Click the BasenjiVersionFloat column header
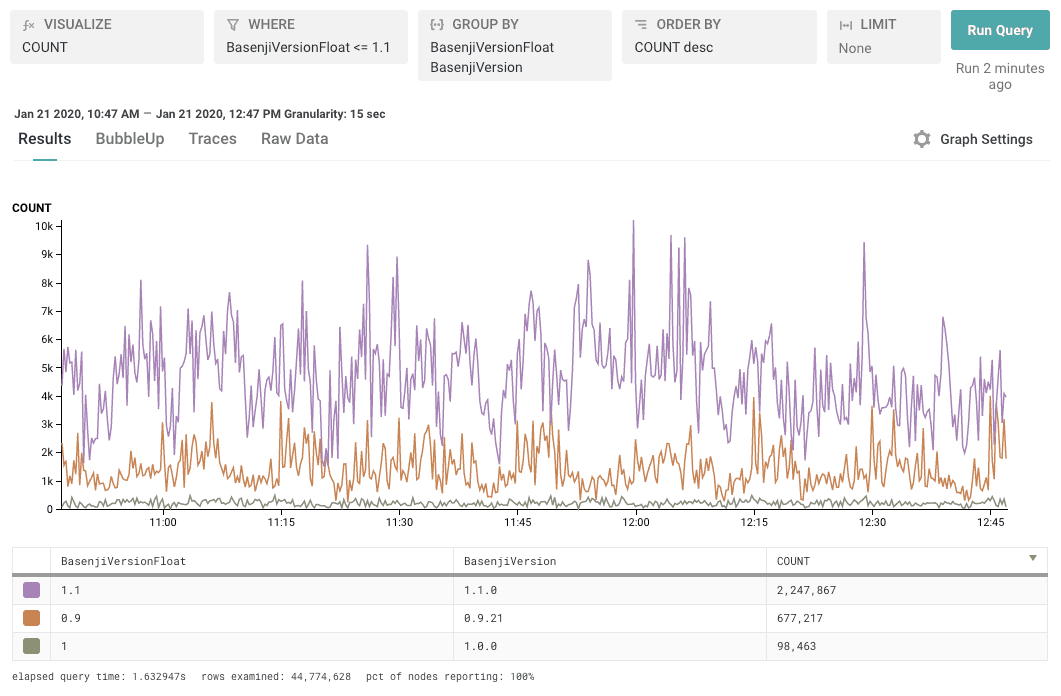 point(124,561)
